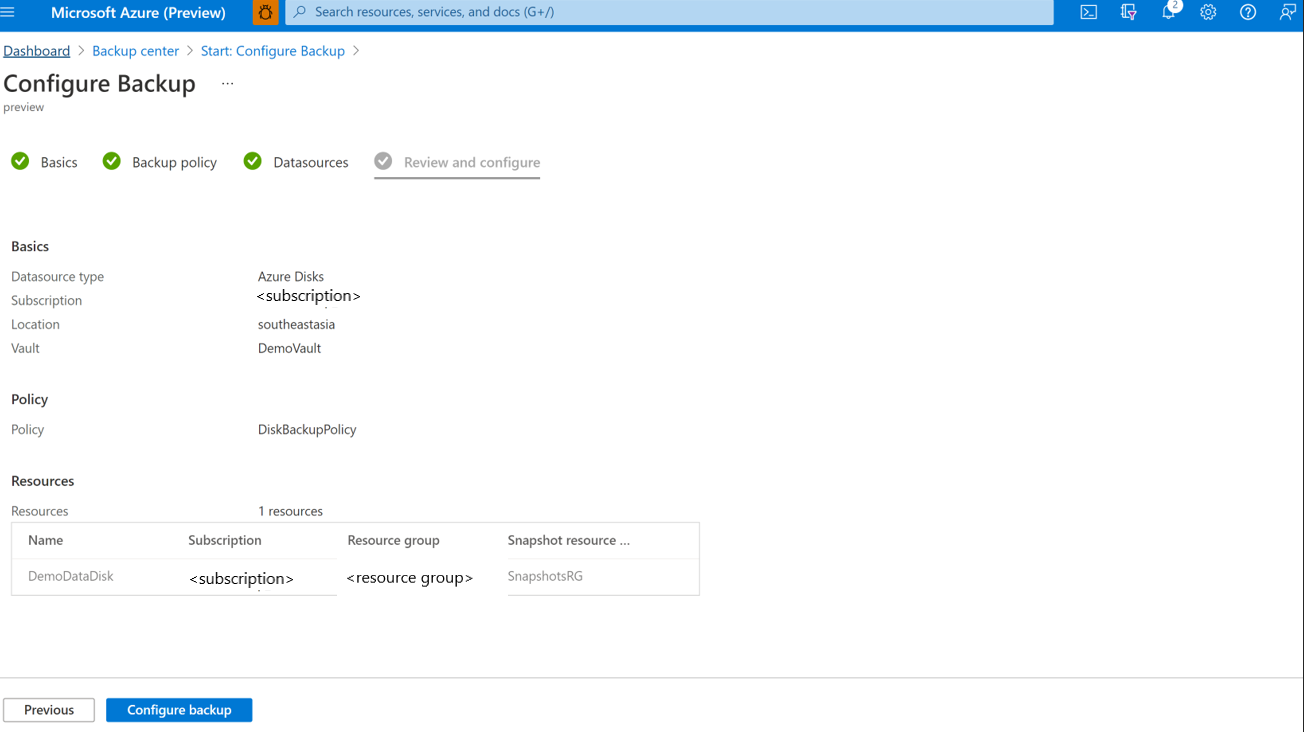Image resolution: width=1304 pixels, height=732 pixels.
Task: Click the Configure backup button
Action: click(x=179, y=710)
